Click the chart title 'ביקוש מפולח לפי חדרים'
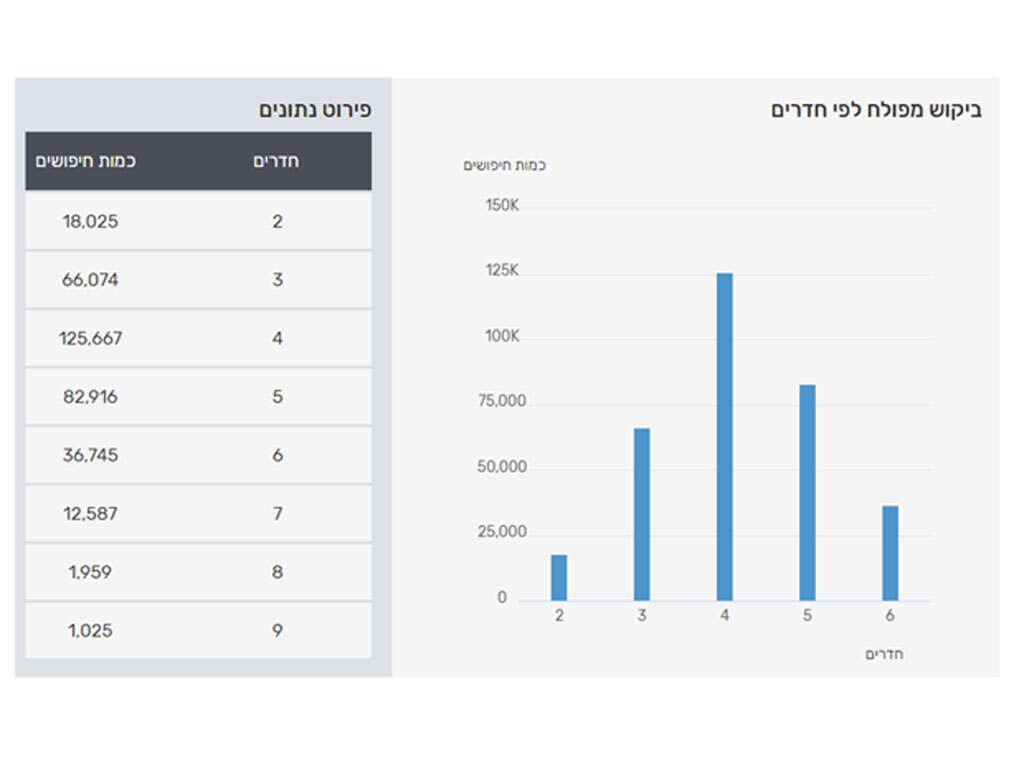This screenshot has height=768, width=1024. 876,110
